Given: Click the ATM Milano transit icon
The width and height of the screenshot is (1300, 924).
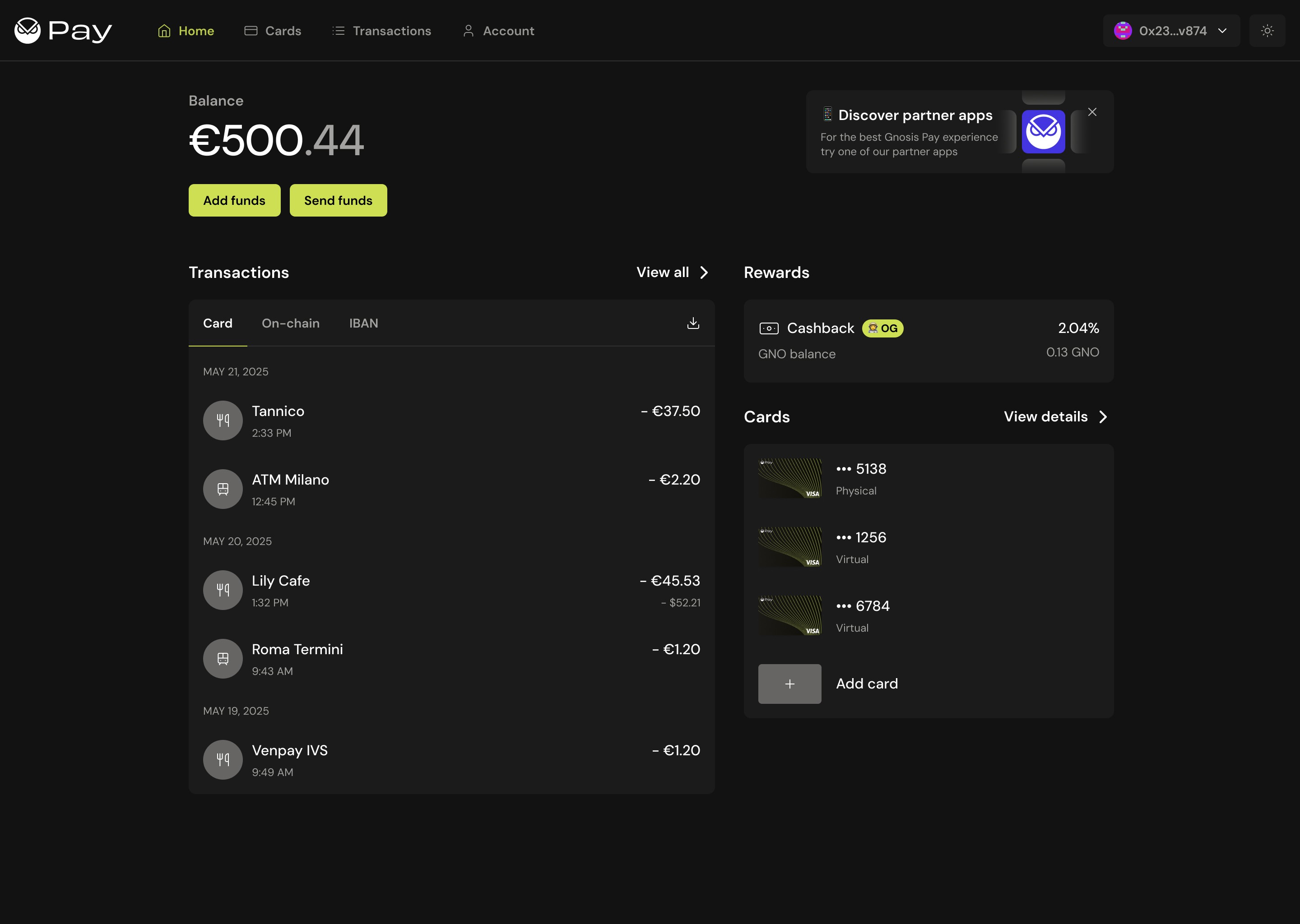Looking at the screenshot, I should click(x=223, y=489).
